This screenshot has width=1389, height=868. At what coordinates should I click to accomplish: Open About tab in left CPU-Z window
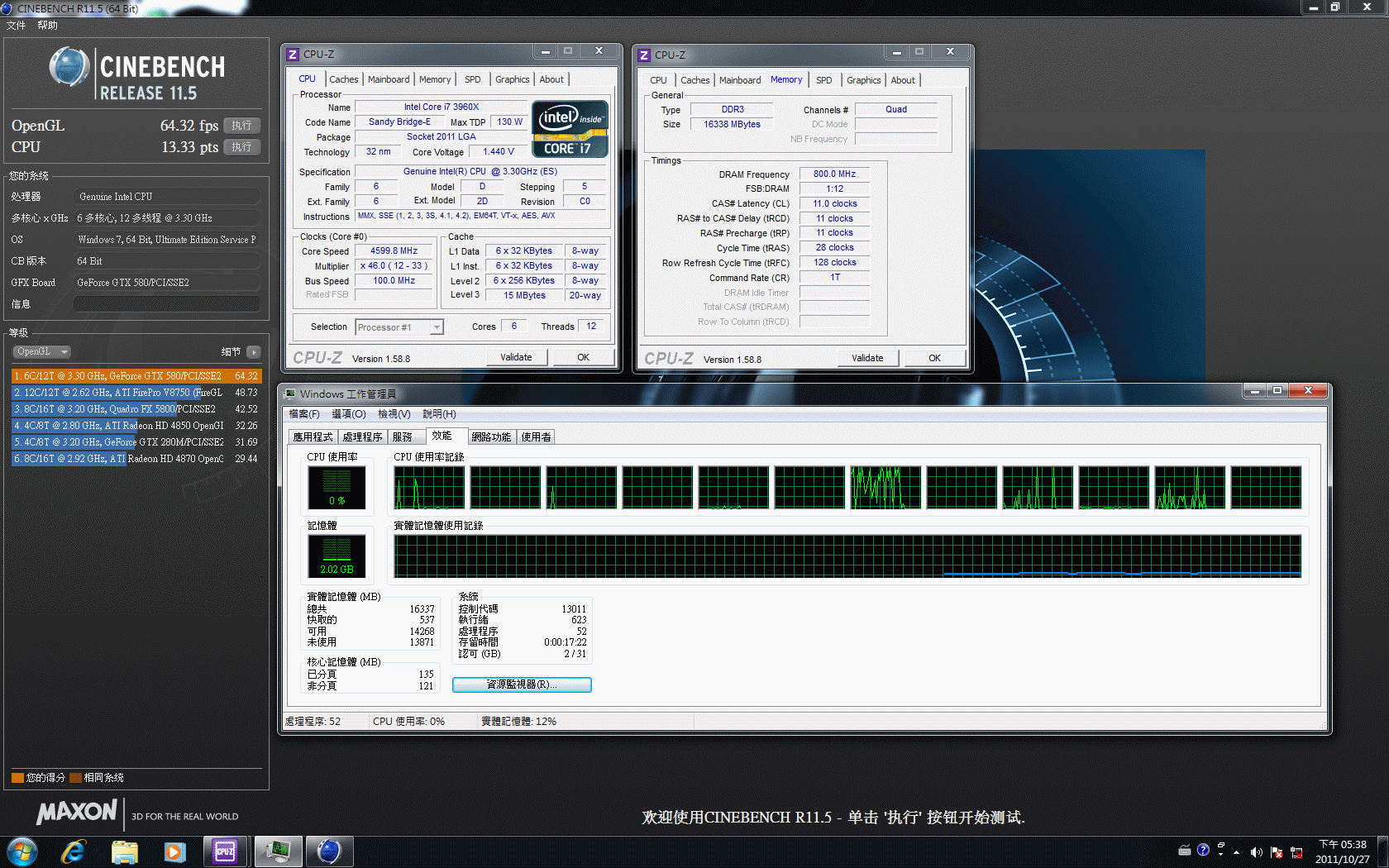[551, 79]
